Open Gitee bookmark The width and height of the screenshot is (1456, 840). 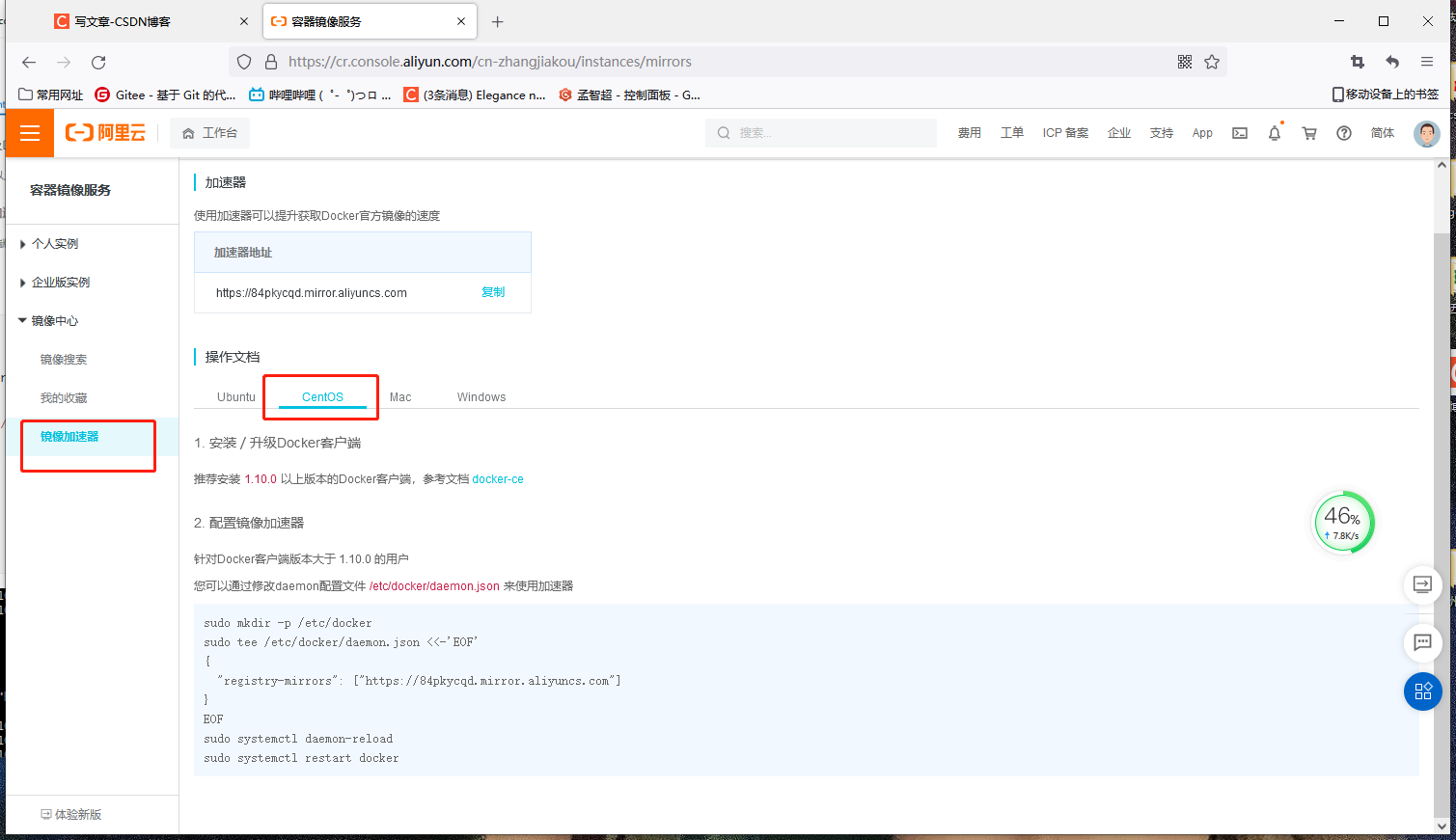[165, 95]
